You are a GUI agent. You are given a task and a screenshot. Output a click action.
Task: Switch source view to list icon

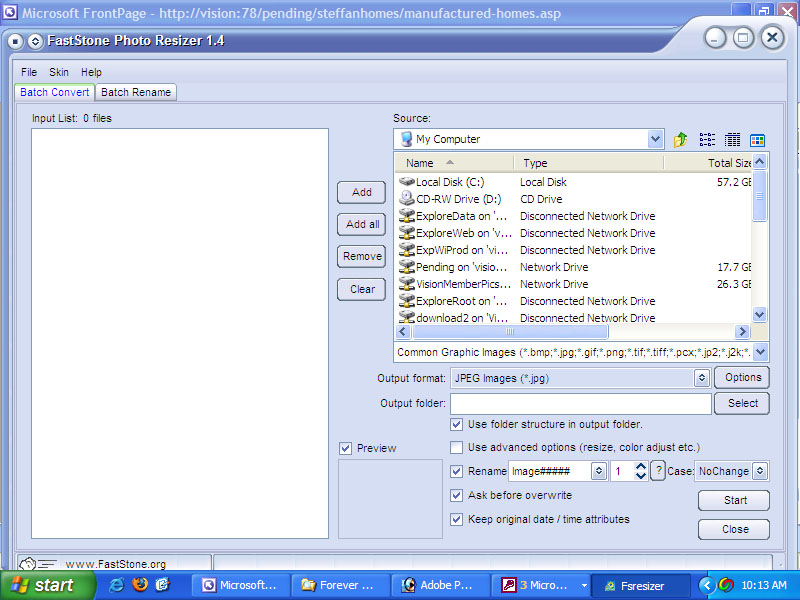click(x=707, y=140)
